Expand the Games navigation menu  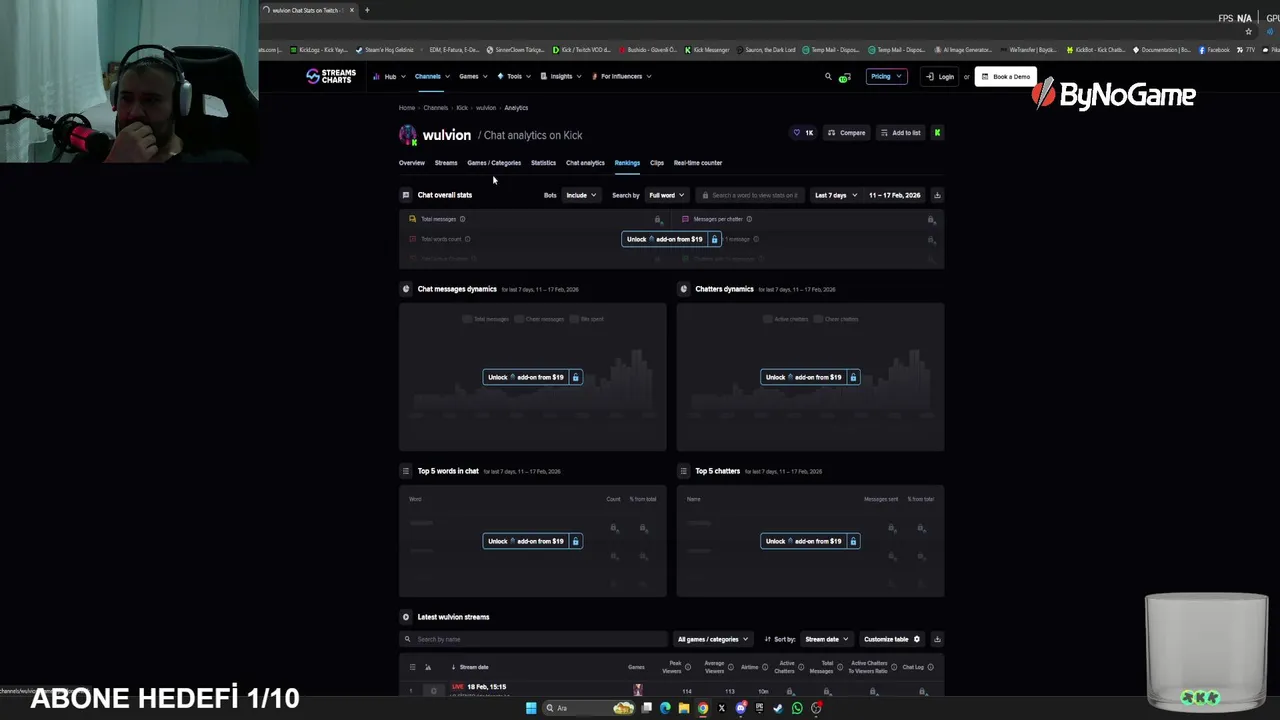click(473, 76)
